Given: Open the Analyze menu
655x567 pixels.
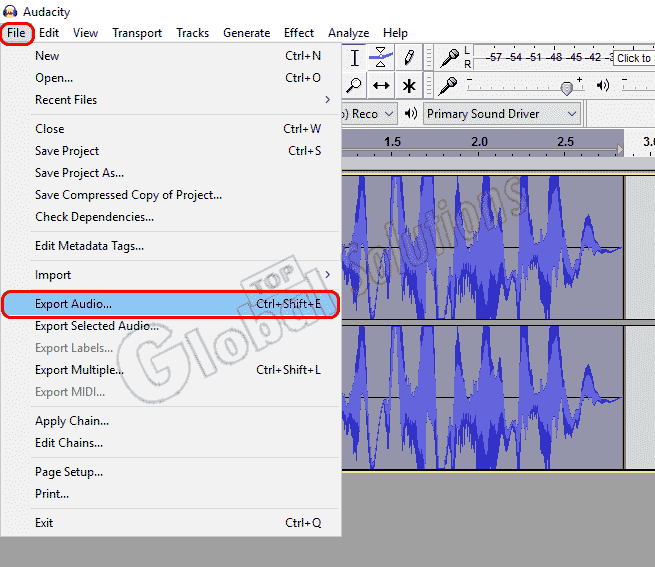Looking at the screenshot, I should (x=348, y=33).
